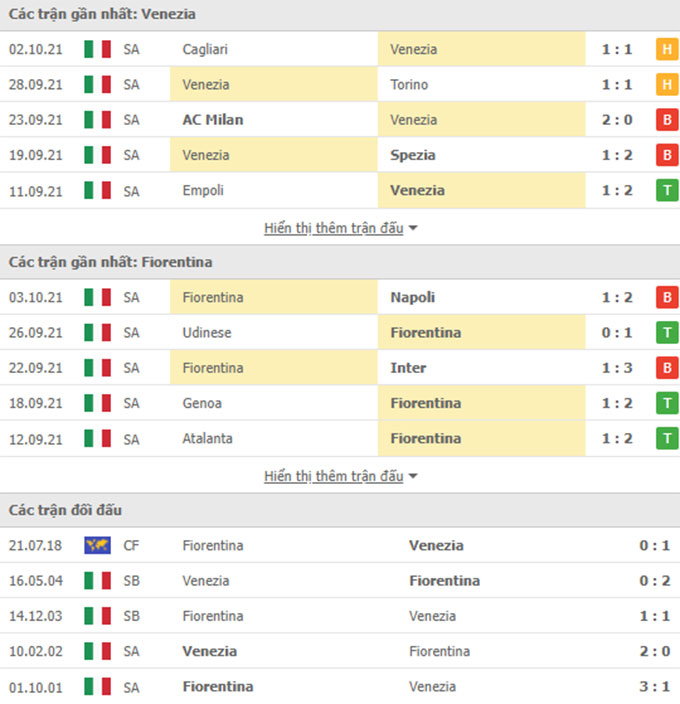680x704 pixels.
Task: Click the orange H badge for Cagliari–Venezia
Action: (667, 49)
